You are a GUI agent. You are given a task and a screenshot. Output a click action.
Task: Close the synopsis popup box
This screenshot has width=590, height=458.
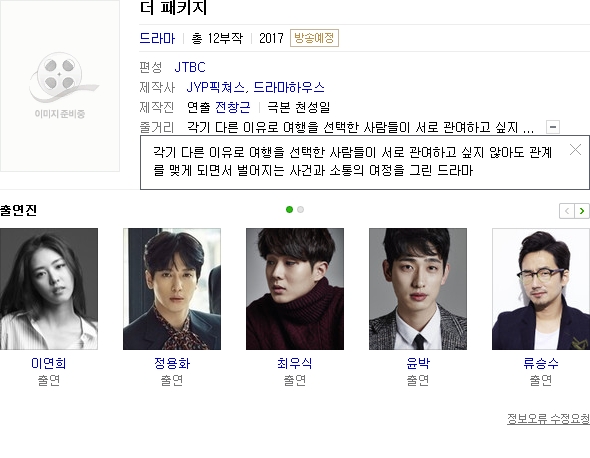pos(575,150)
